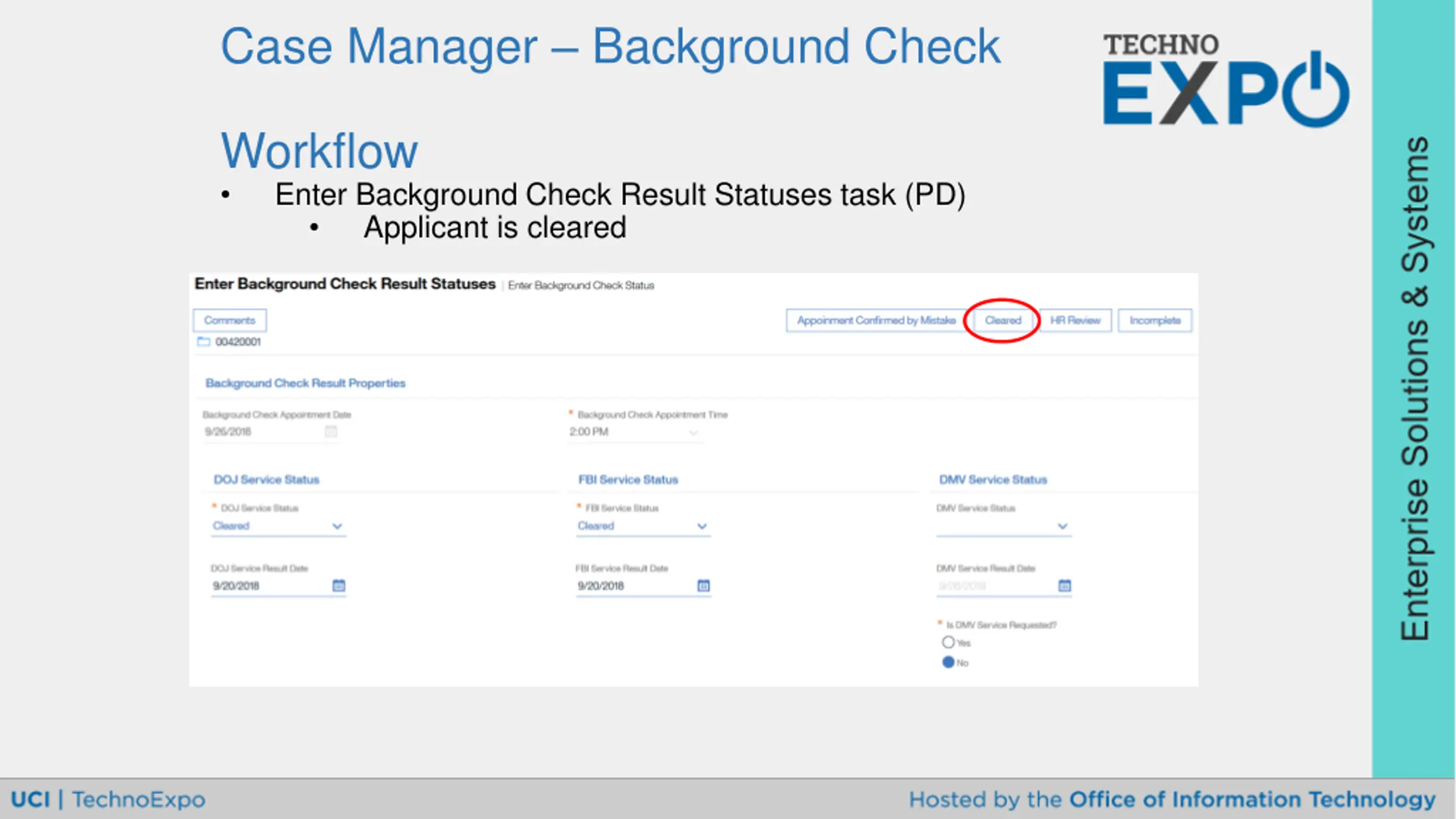Viewport: 1456px width, 819px height.
Task: Click the case number 00420001 text
Action: pos(238,342)
